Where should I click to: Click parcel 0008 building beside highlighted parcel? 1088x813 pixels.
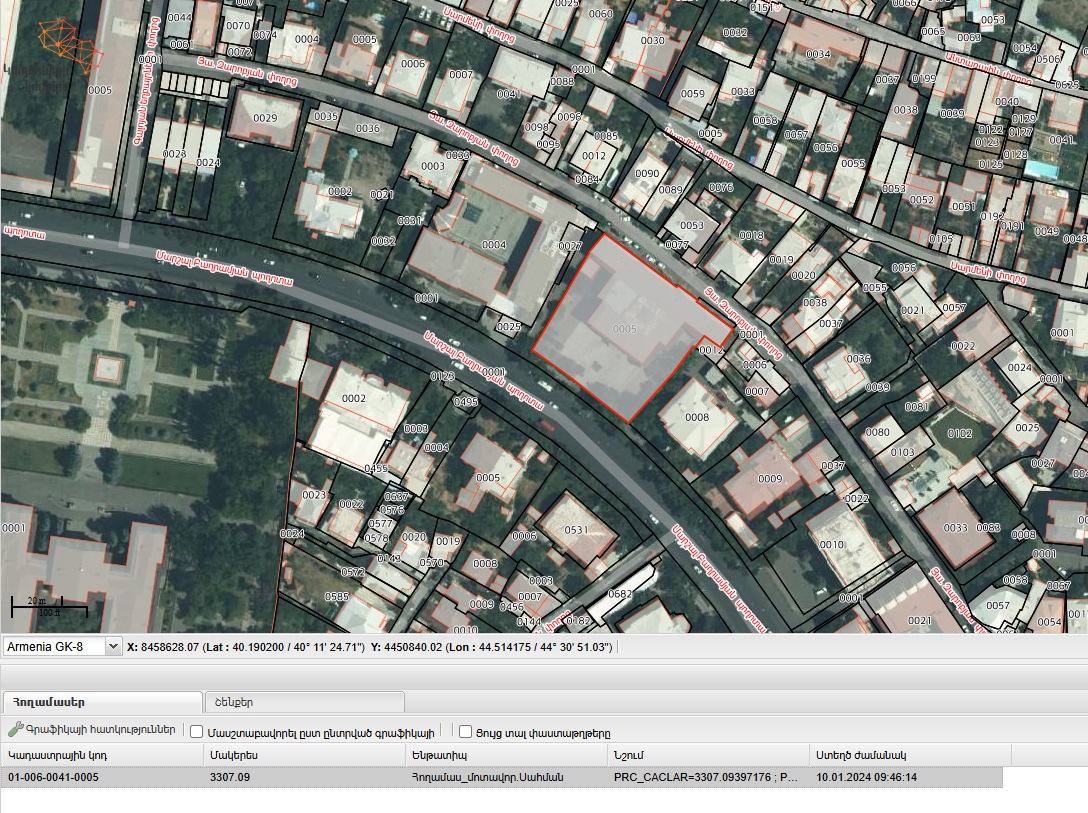697,417
